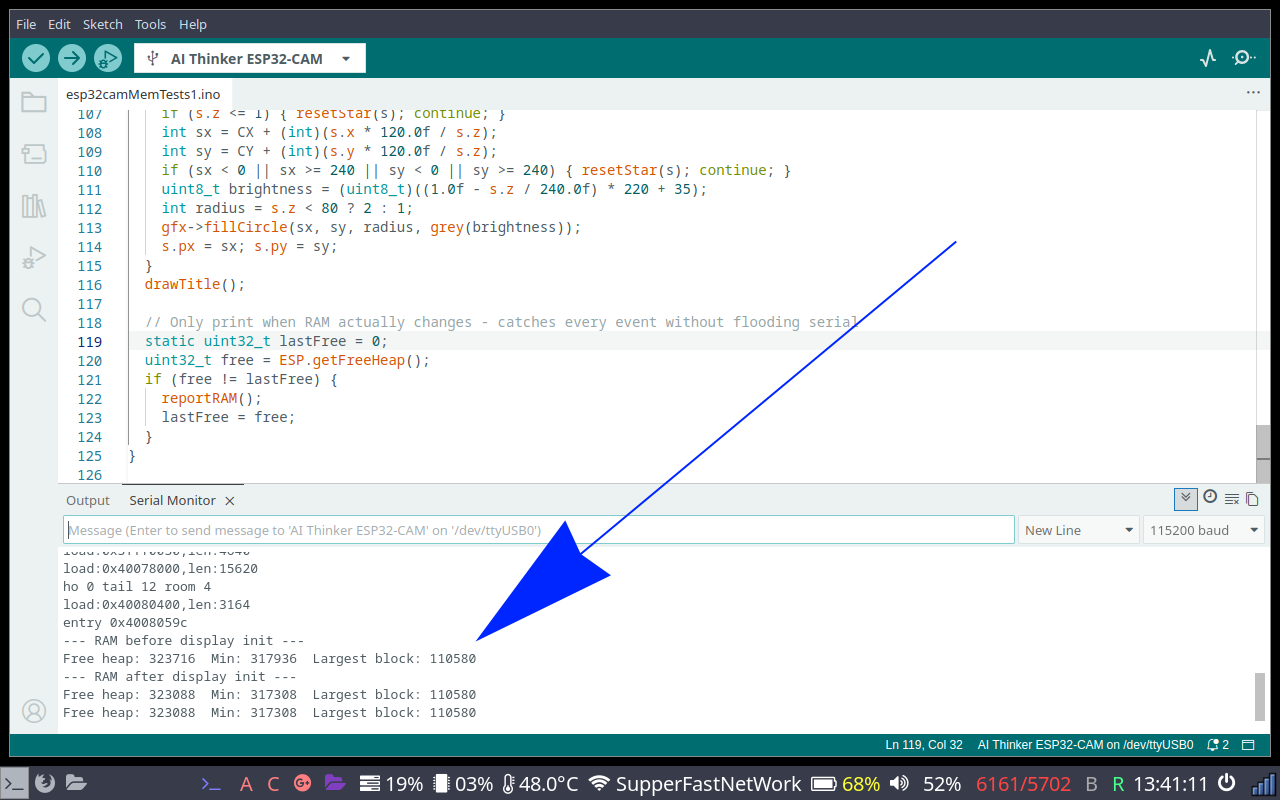Click the Serial Monitor vertical scrollbar thumb
The image size is (1280, 800).
1259,697
